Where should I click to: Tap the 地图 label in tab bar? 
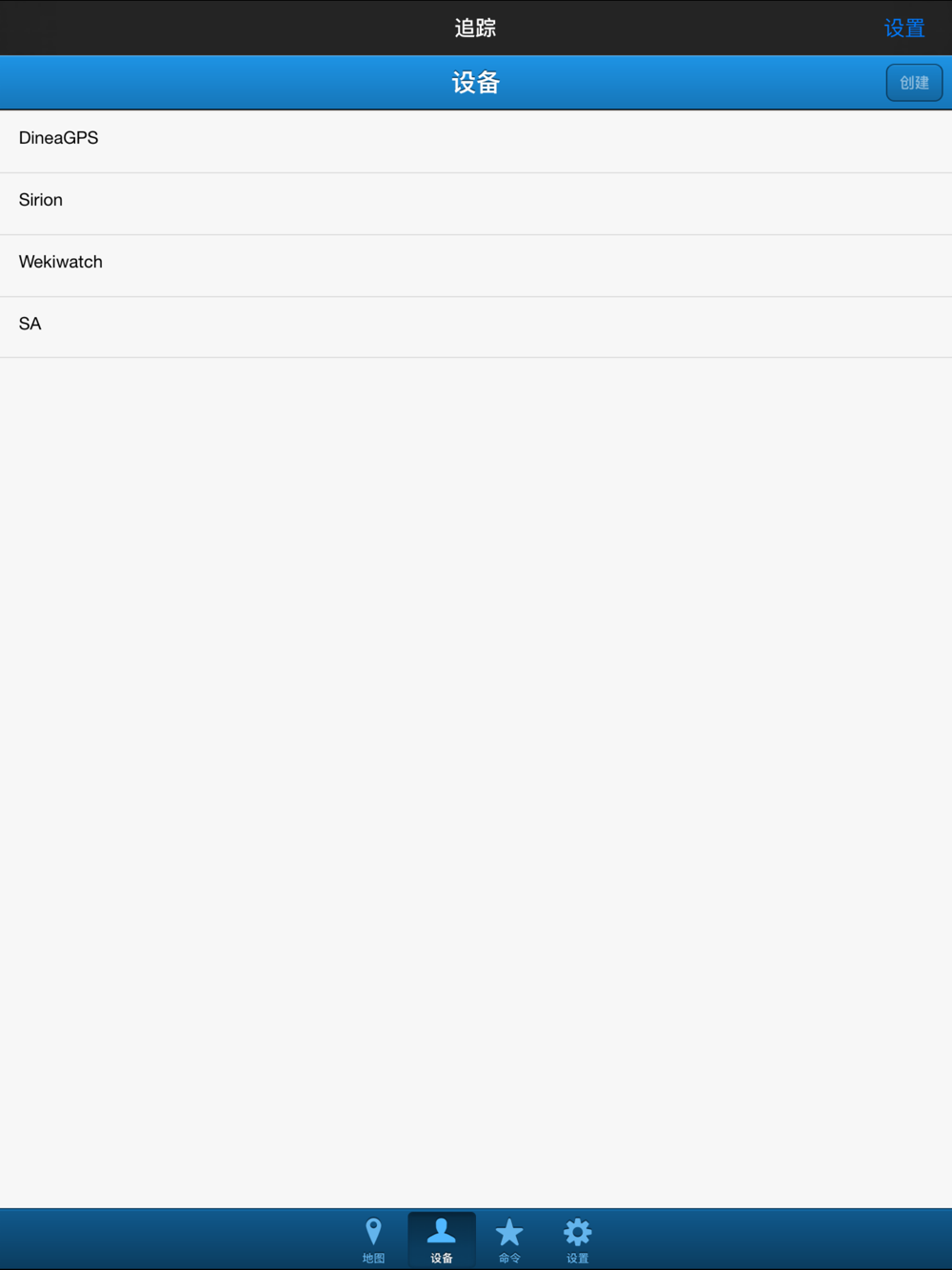point(373,1258)
